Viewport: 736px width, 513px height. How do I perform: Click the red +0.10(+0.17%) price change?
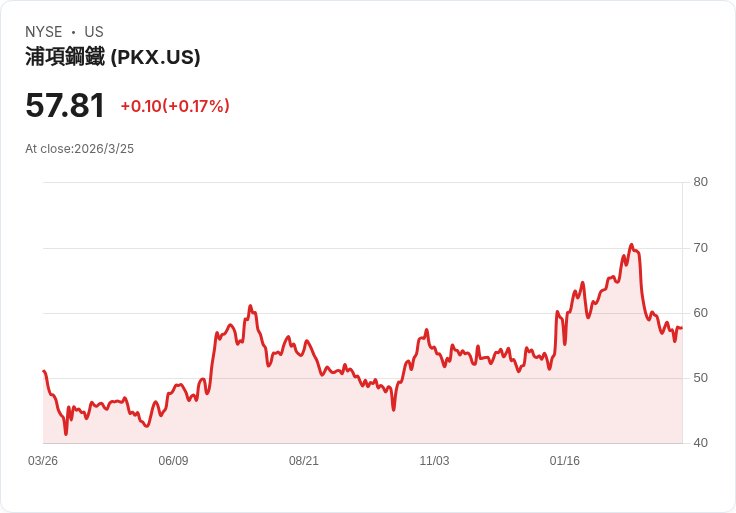pyautogui.click(x=175, y=106)
